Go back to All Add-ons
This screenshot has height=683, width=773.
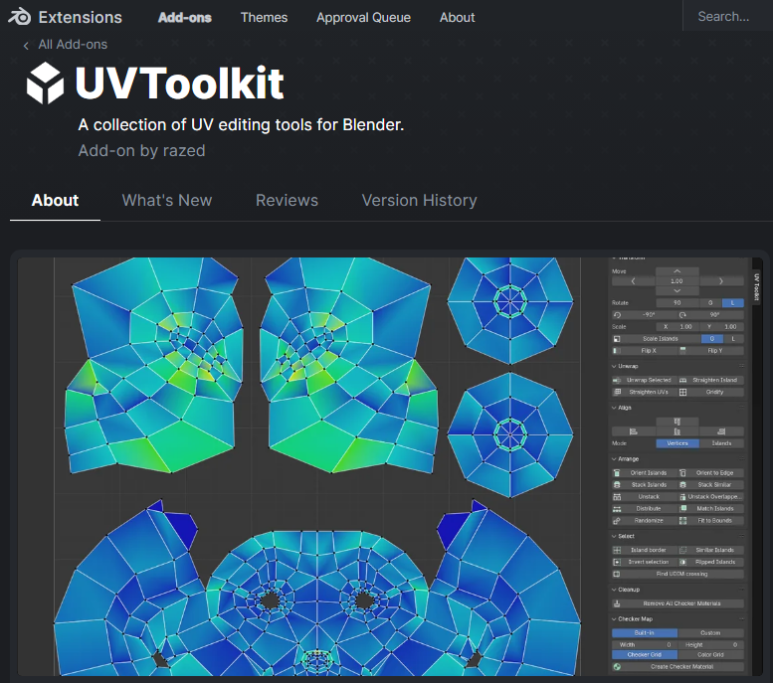tap(72, 44)
